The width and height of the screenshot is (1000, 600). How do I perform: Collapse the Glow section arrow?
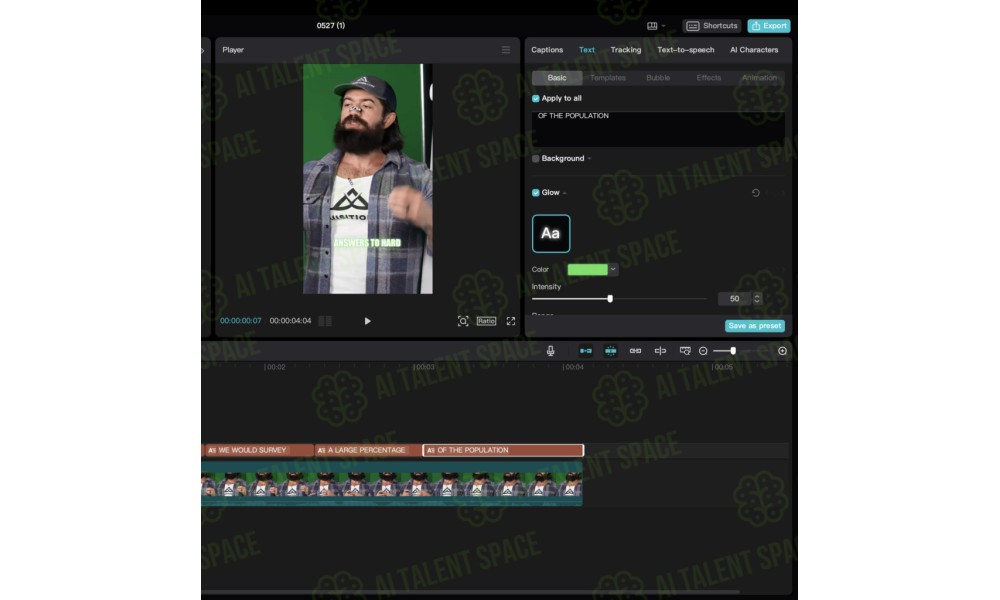[565, 193]
